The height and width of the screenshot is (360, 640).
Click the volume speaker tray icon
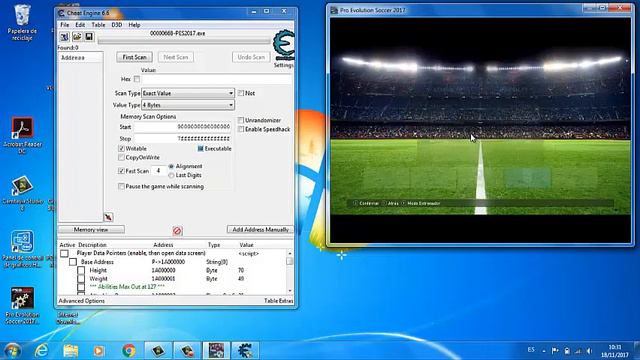click(589, 351)
